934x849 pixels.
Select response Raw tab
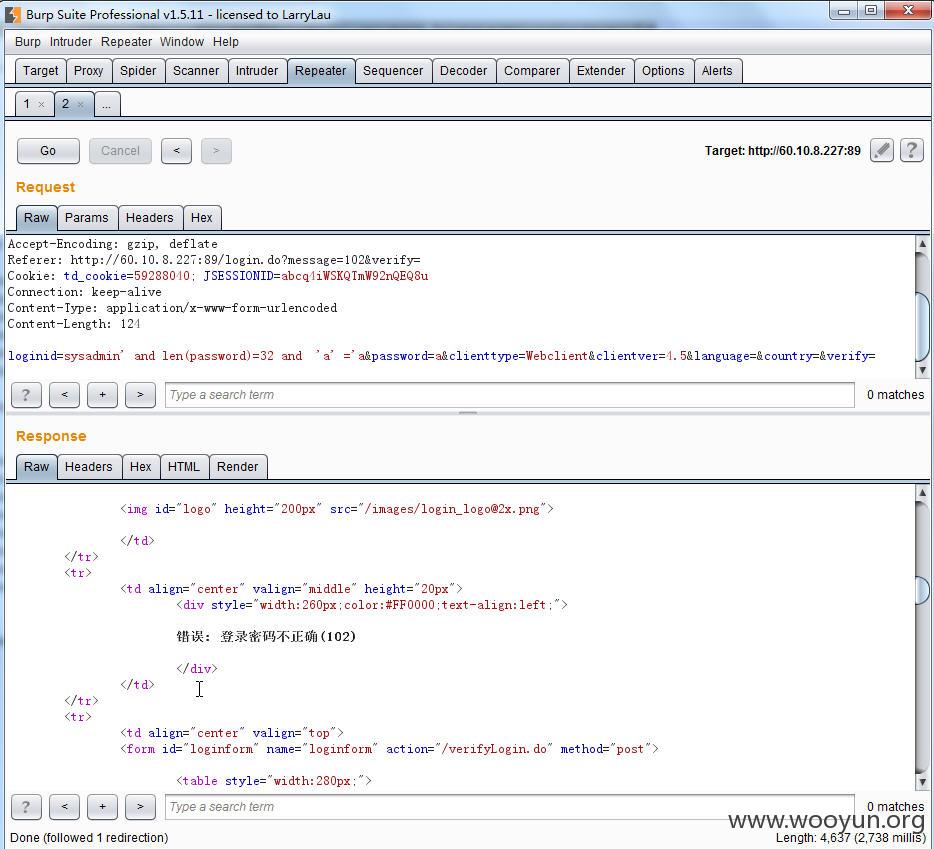(36, 467)
